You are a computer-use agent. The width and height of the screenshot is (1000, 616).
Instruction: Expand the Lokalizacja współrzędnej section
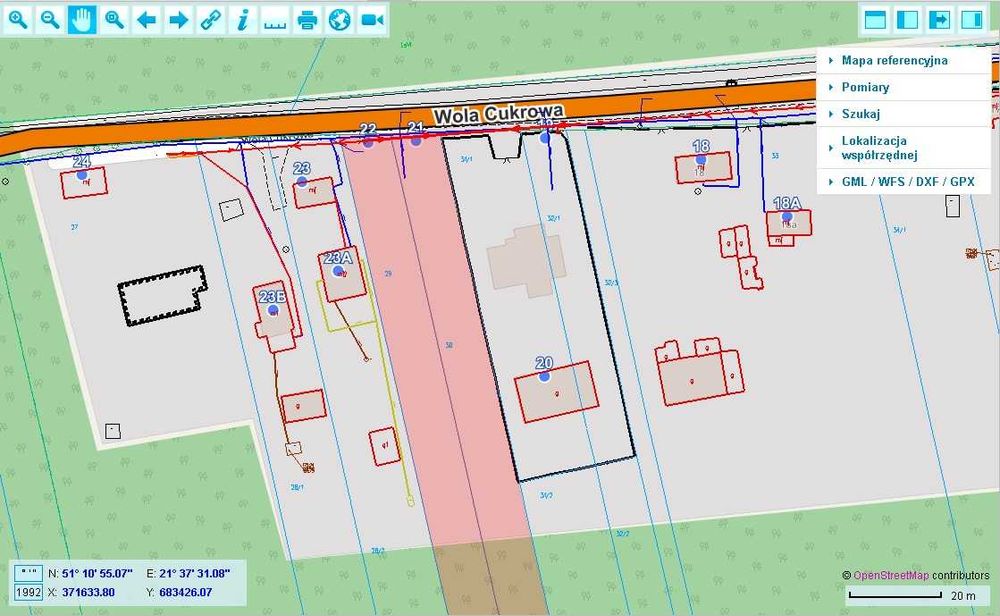(x=904, y=147)
